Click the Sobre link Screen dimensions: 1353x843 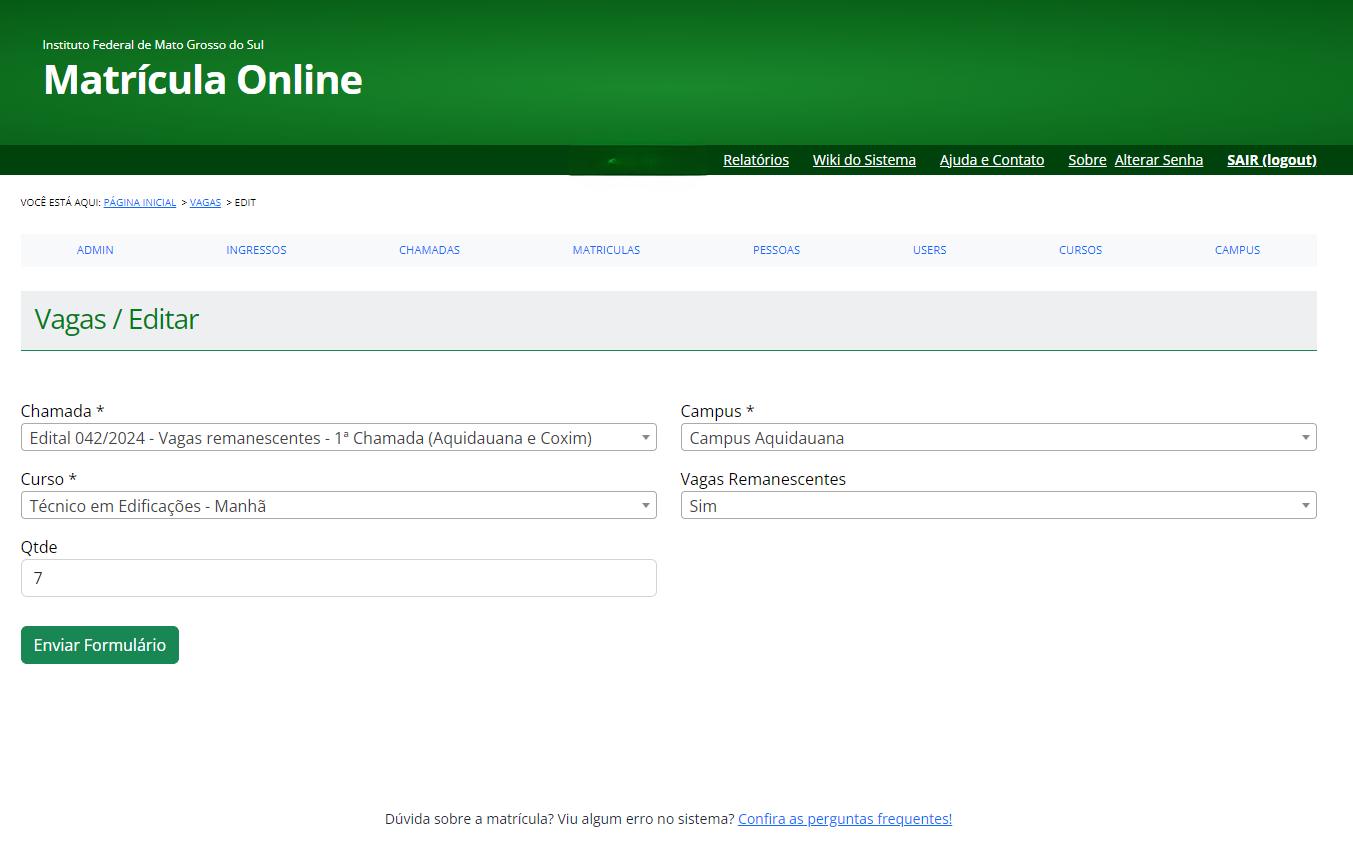click(1087, 160)
